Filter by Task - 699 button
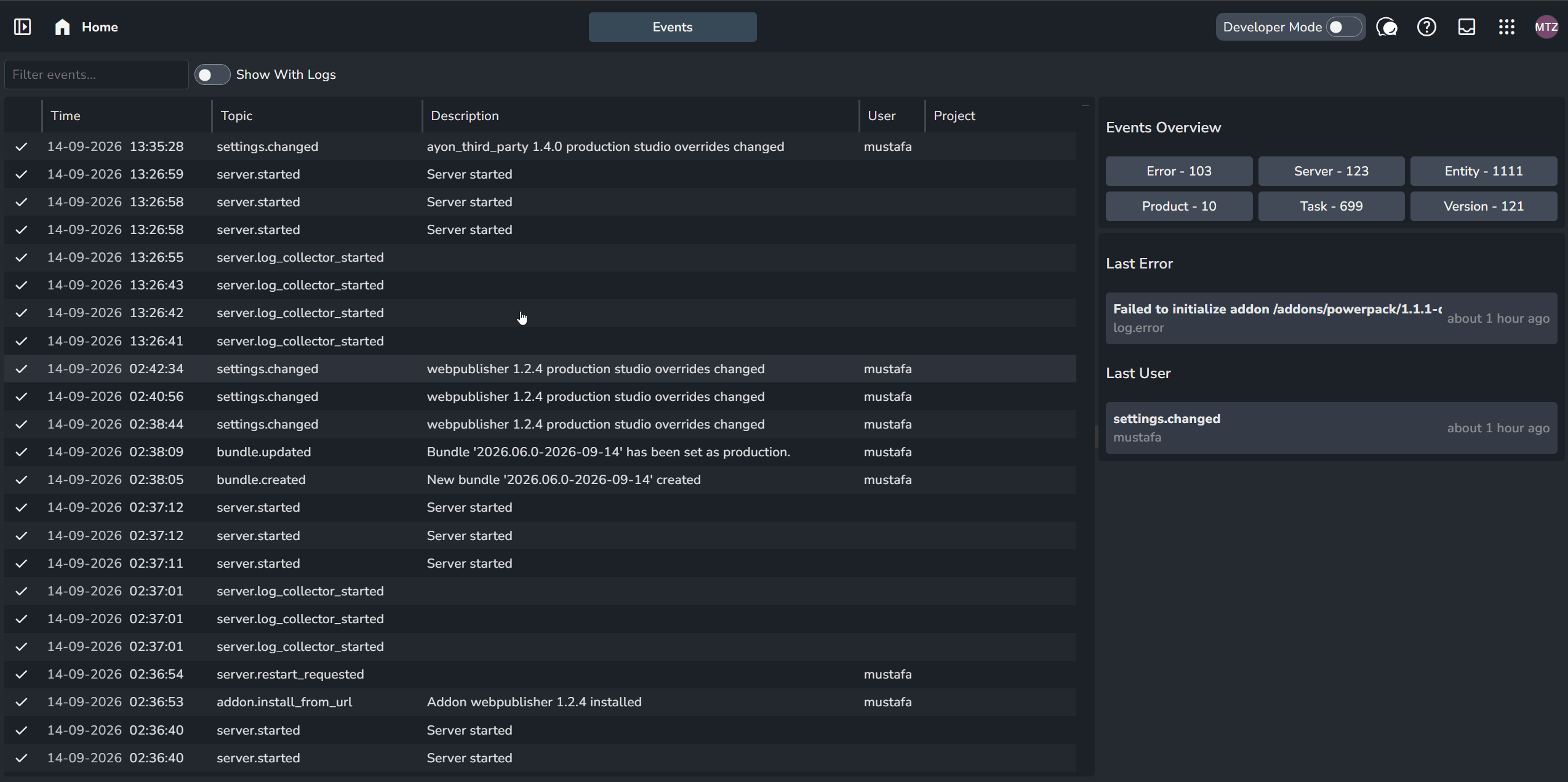The image size is (1568, 782). pos(1331,206)
